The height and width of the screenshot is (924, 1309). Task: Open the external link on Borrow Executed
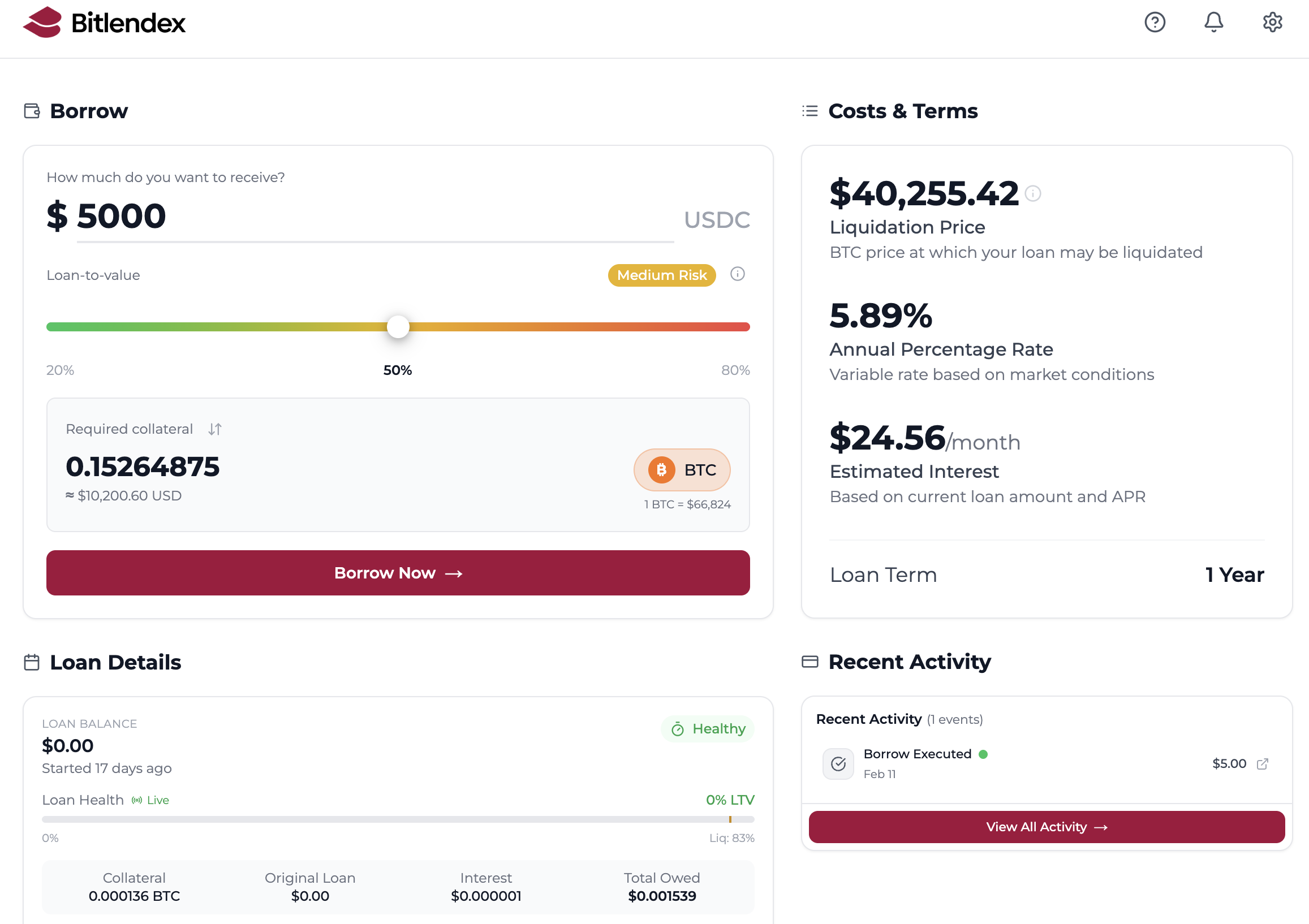(x=1263, y=764)
